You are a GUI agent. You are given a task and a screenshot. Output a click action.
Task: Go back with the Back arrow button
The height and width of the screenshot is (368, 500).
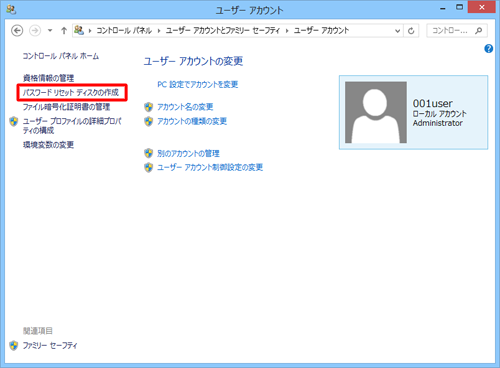(17, 31)
